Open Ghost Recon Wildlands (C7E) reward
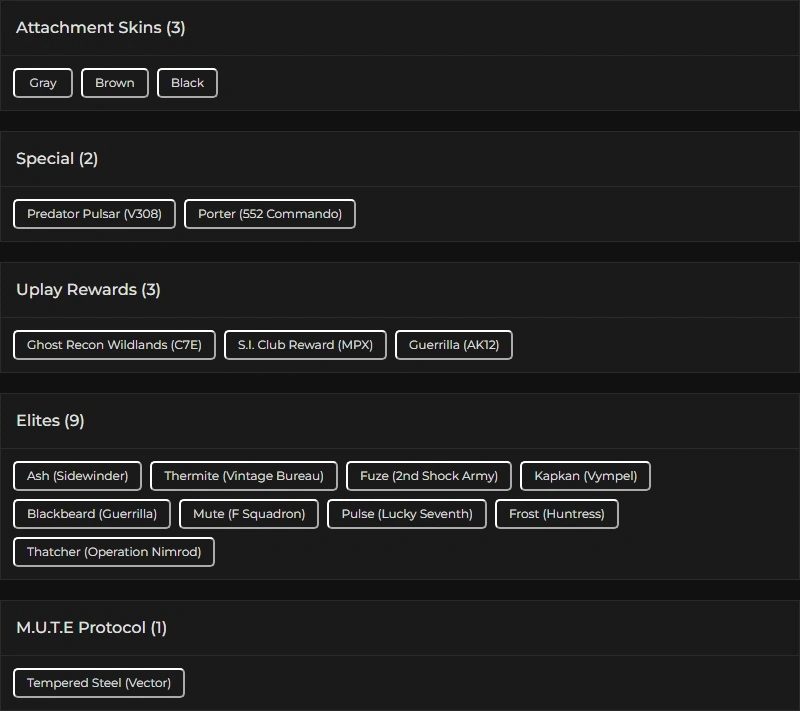 pos(114,345)
